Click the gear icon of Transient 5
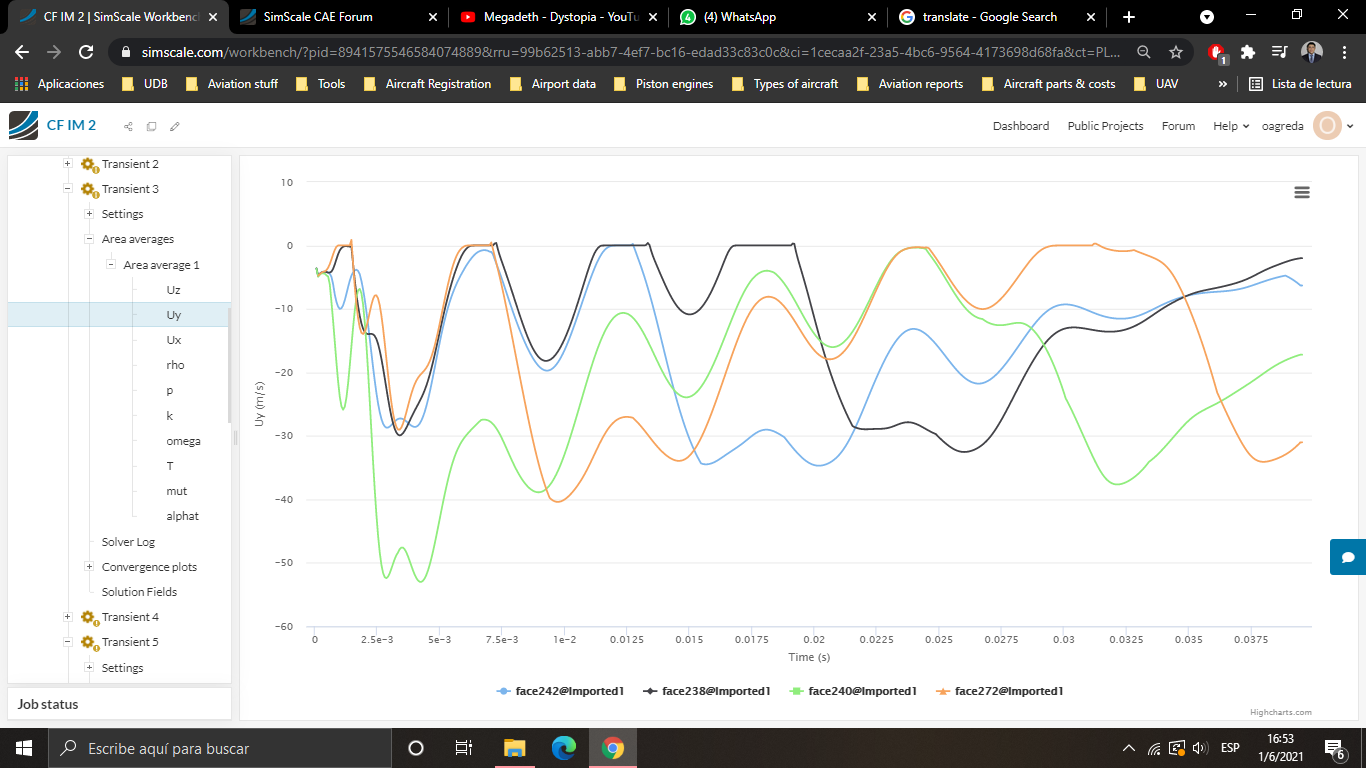 click(x=89, y=642)
